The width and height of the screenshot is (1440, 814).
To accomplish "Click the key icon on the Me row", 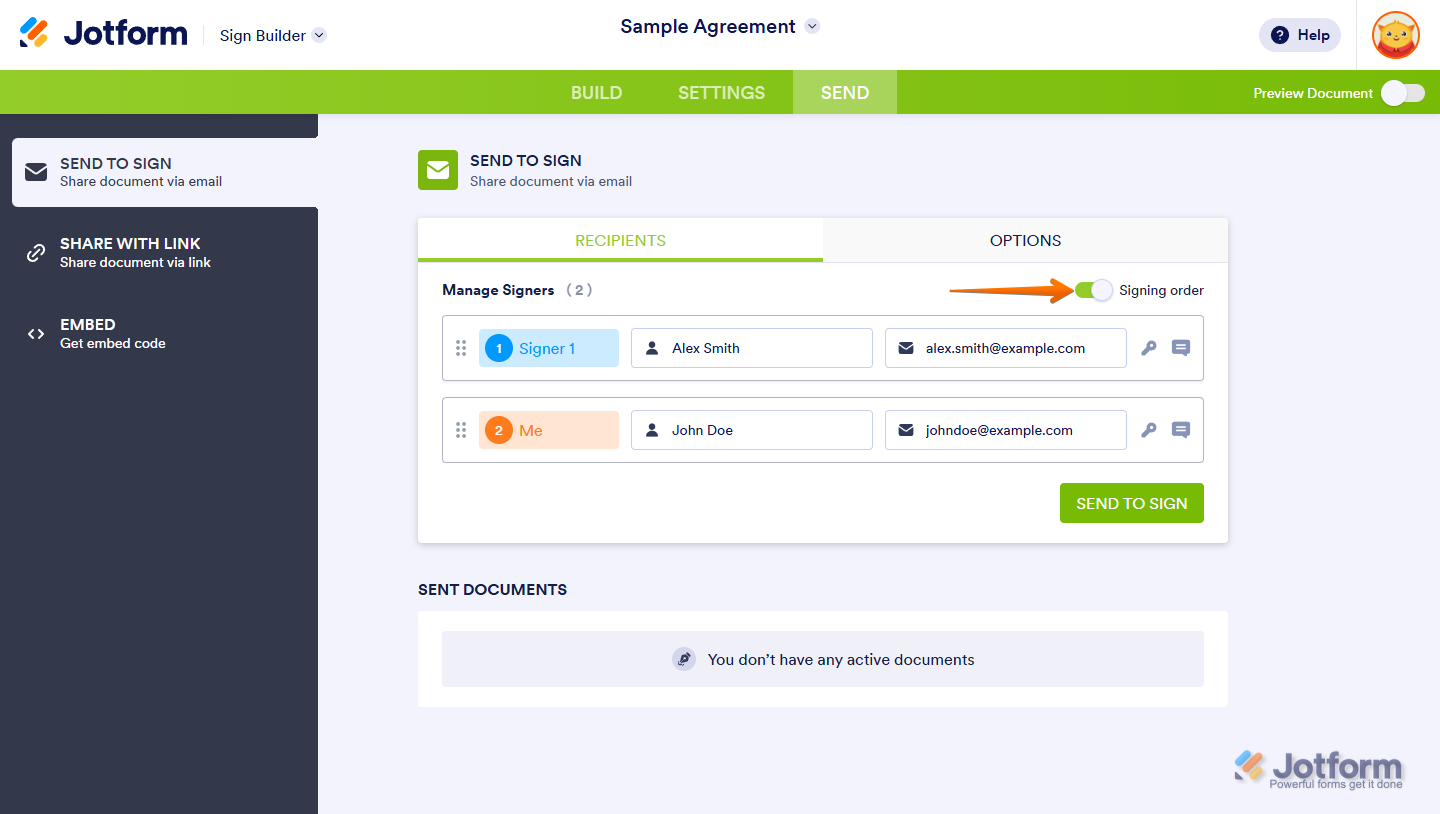I will (1148, 429).
